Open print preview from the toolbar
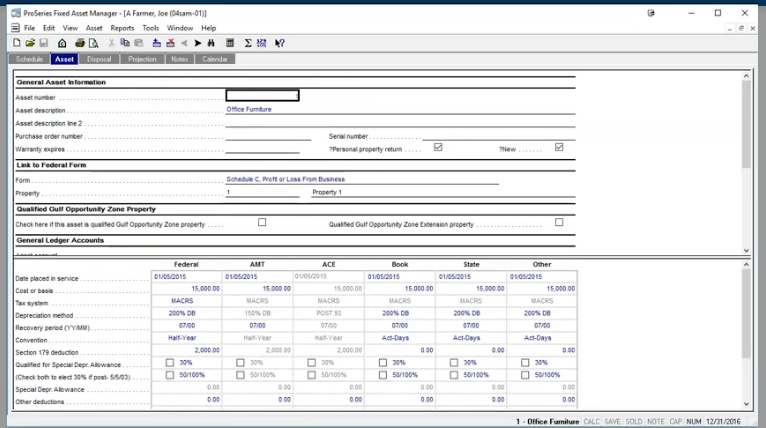Viewport: 766px width, 428px height. pos(93,43)
